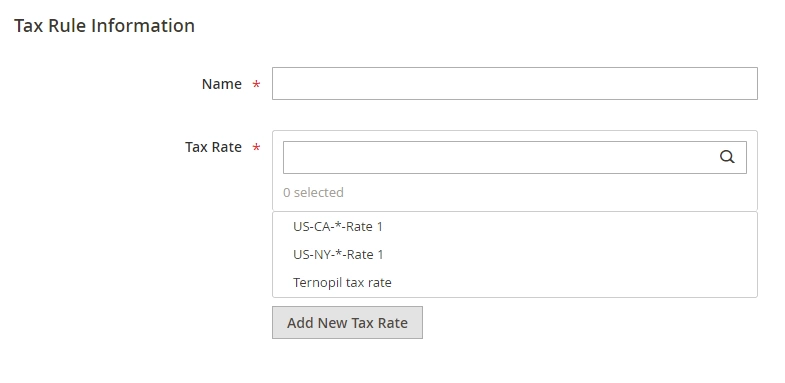Click the Tax Rule Information heading
The width and height of the screenshot is (785, 383).
[104, 26]
